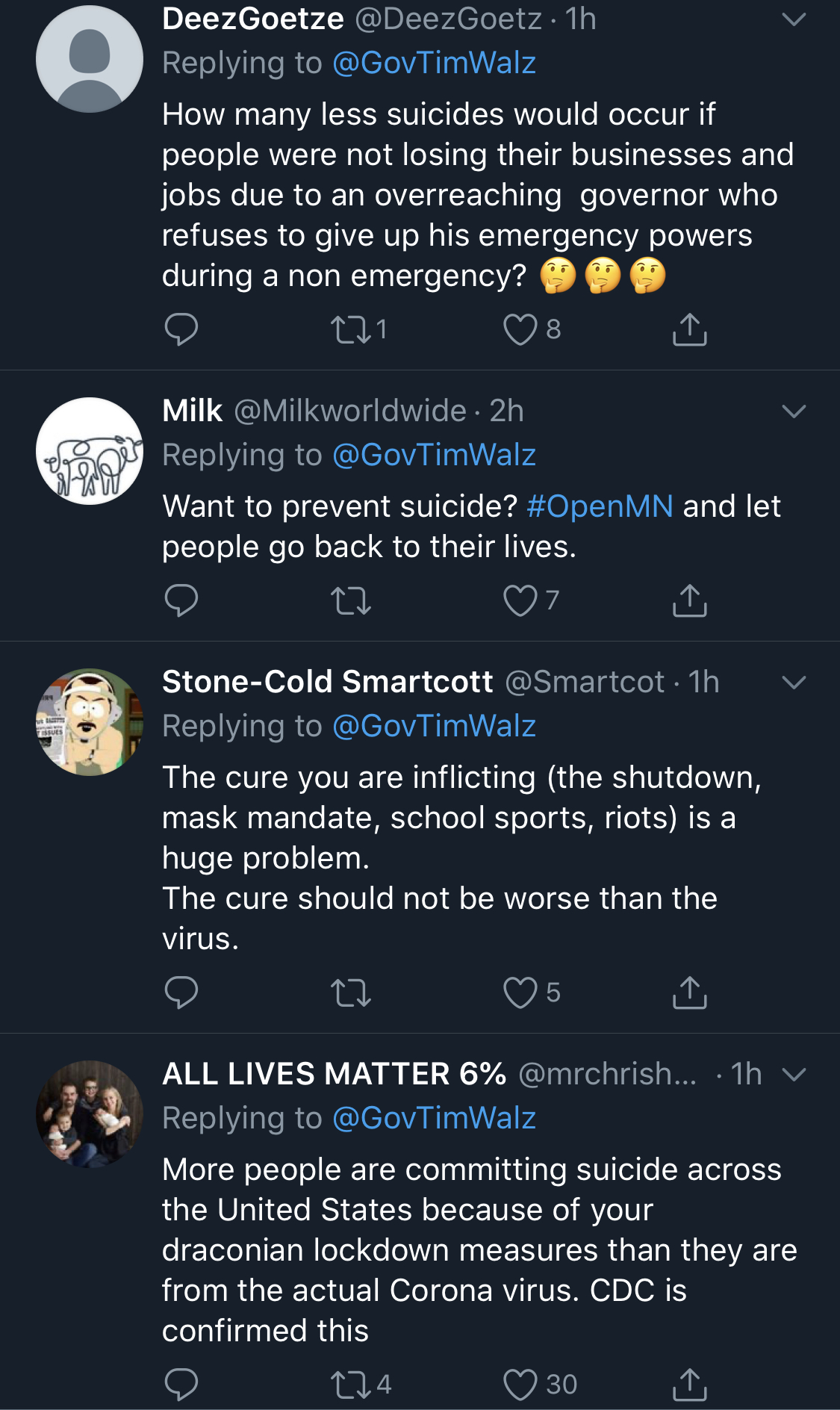Retweet DeezGoetze's tweet about emergency powers
This screenshot has height=1410, width=840.
coord(351,329)
